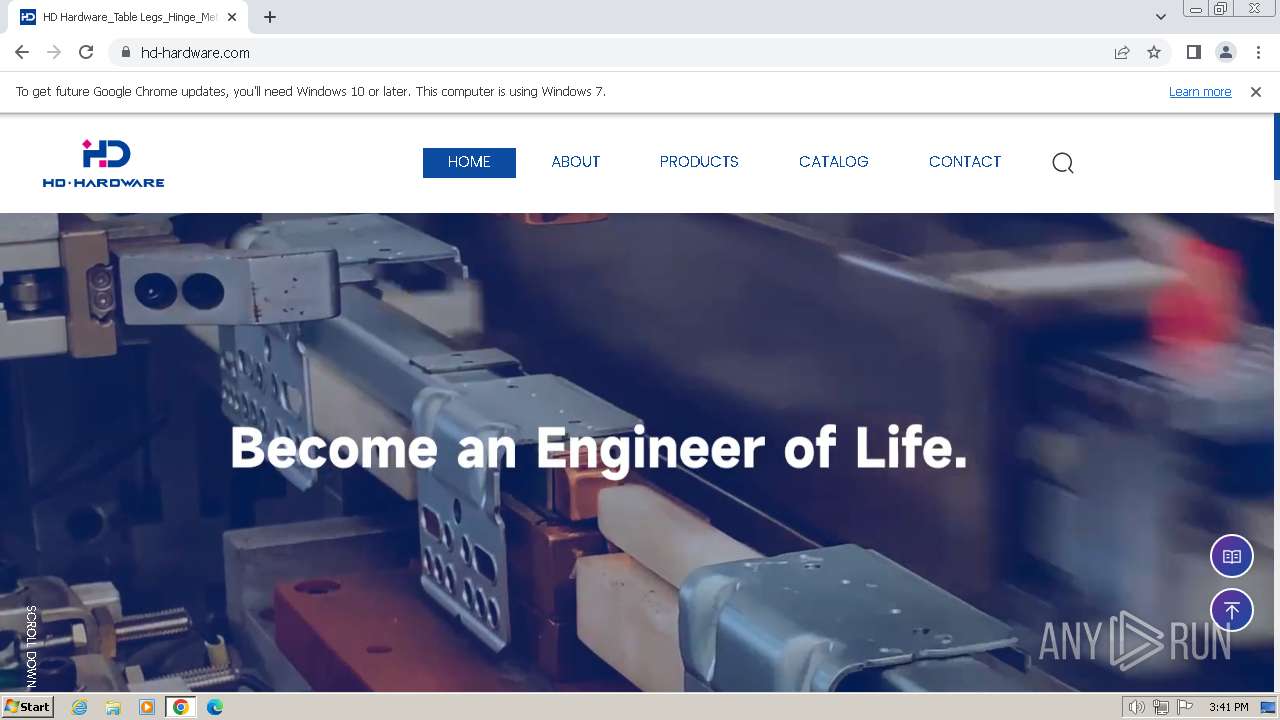Click the Chrome taskbar icon

[x=180, y=707]
